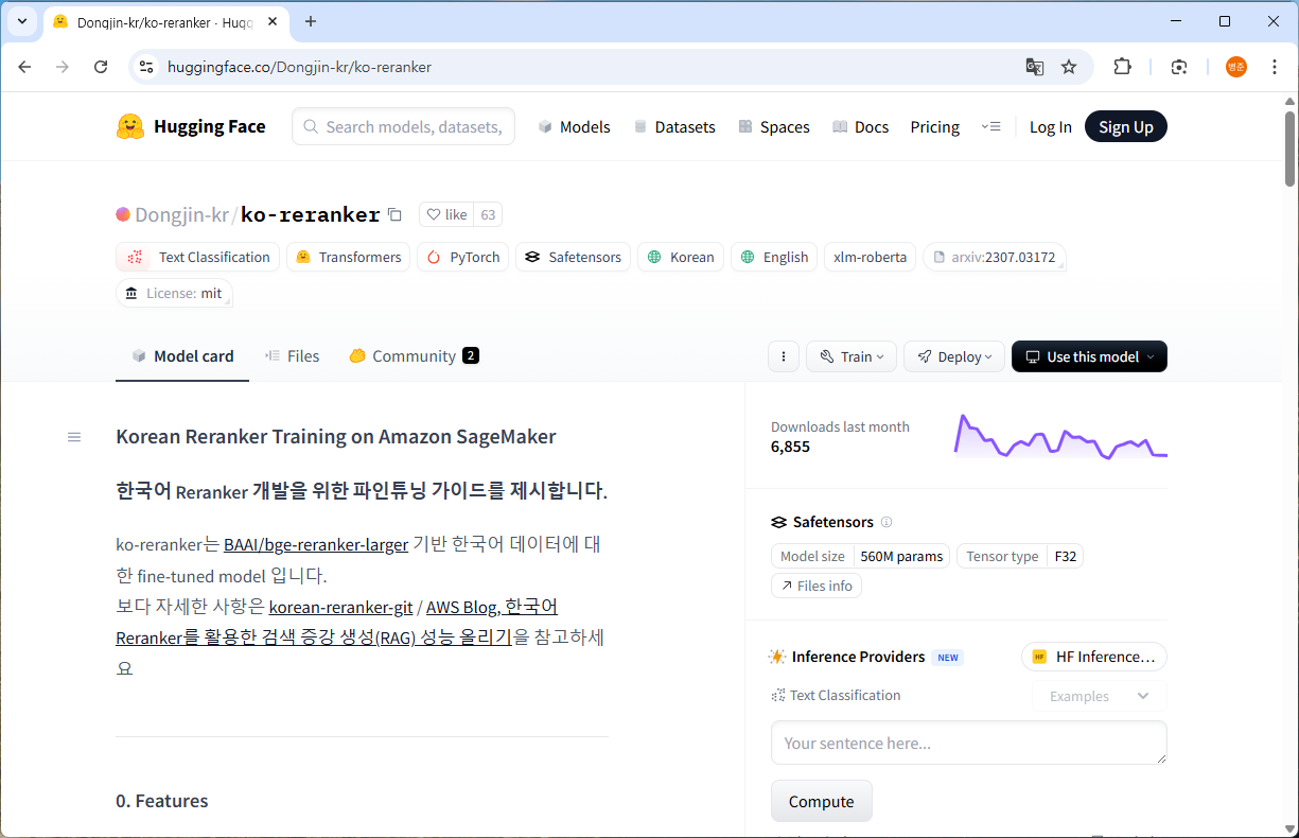Expand the Train dropdown
The image size is (1299, 838).
click(x=851, y=357)
